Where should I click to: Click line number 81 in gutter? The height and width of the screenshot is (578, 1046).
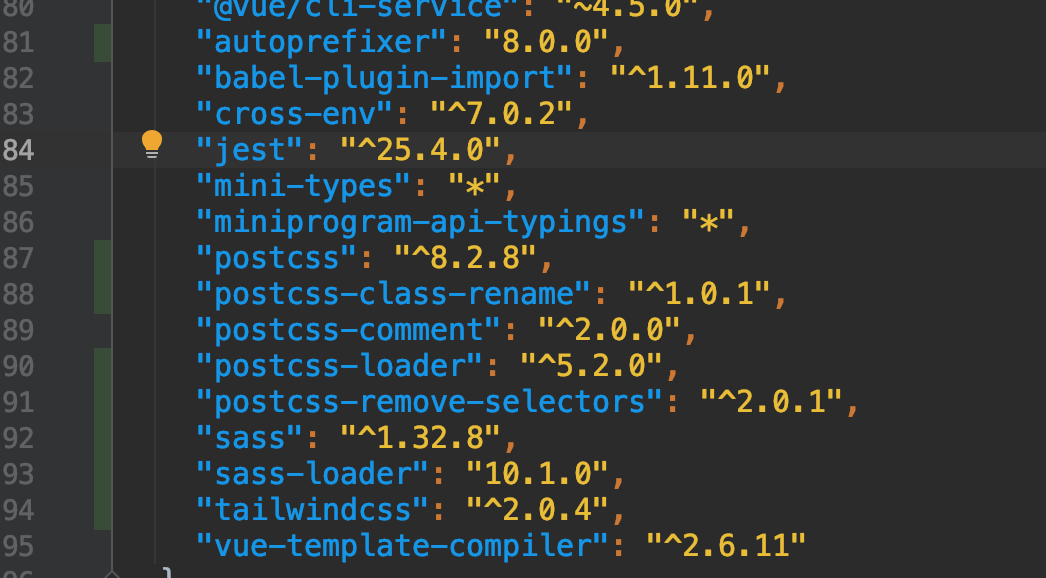pyautogui.click(x=19, y=42)
